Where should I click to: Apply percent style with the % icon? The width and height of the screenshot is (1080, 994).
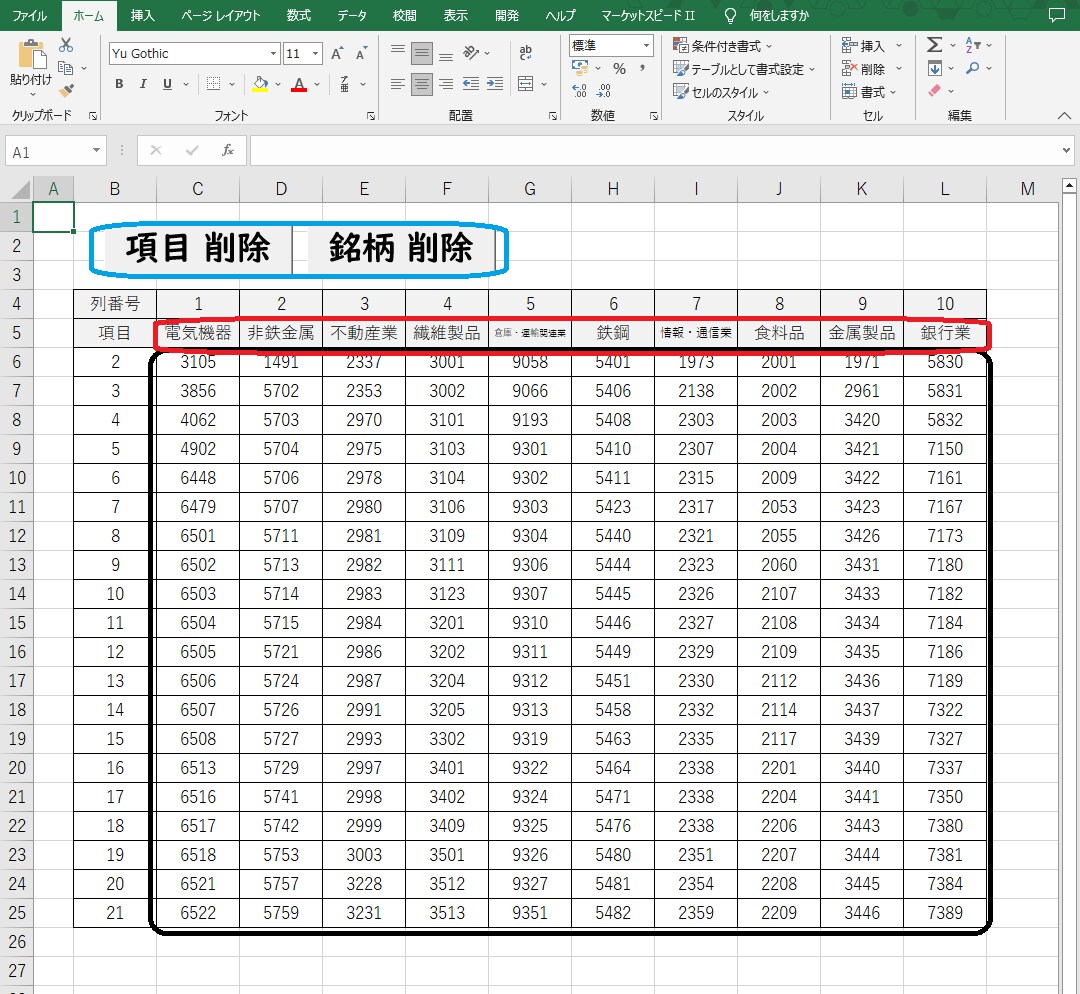click(x=619, y=69)
